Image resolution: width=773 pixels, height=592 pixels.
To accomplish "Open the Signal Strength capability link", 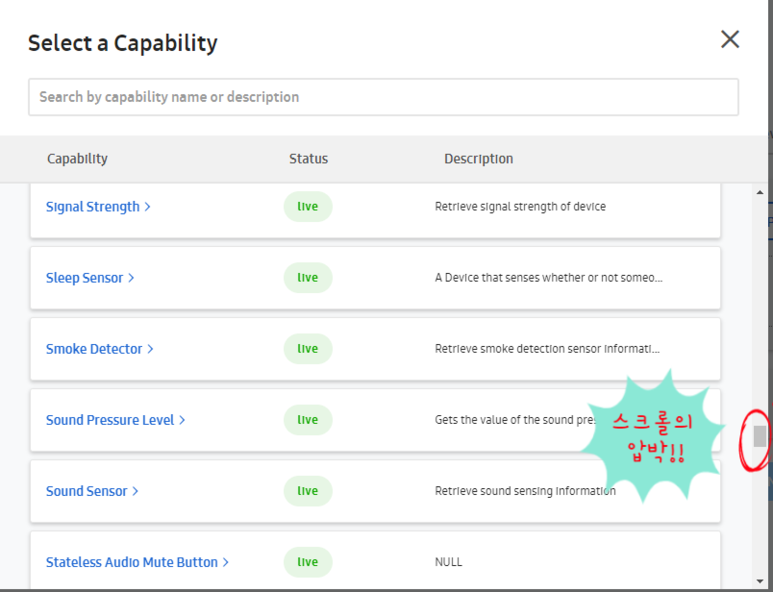I will coord(97,207).
